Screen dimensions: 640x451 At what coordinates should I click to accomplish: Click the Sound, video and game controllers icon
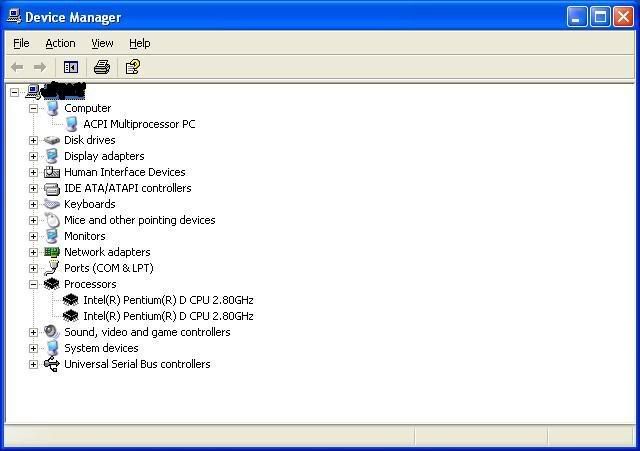(x=52, y=332)
